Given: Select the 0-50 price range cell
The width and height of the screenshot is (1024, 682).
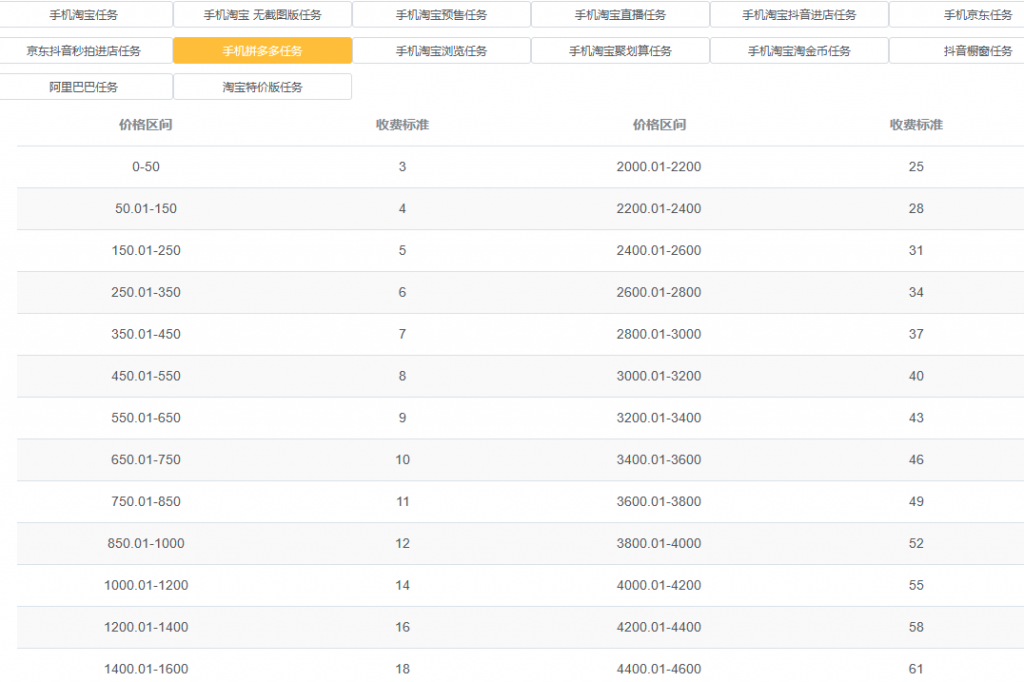Looking at the screenshot, I should click(x=146, y=167).
